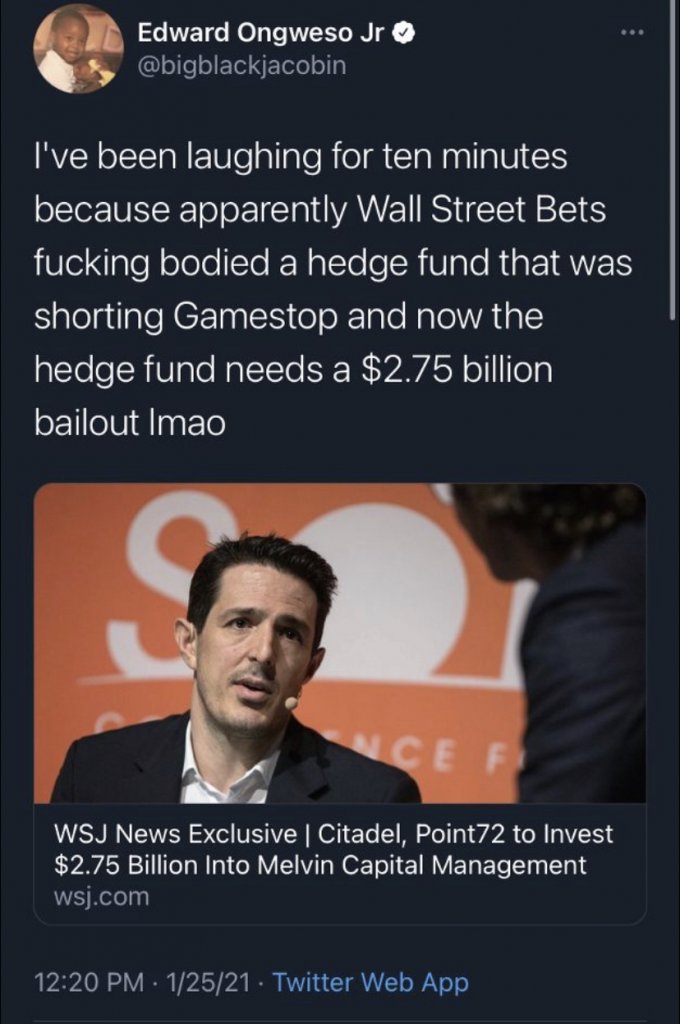The height and width of the screenshot is (1024, 680).
Task: Click the WSJ News Exclusive headline
Action: [334, 849]
